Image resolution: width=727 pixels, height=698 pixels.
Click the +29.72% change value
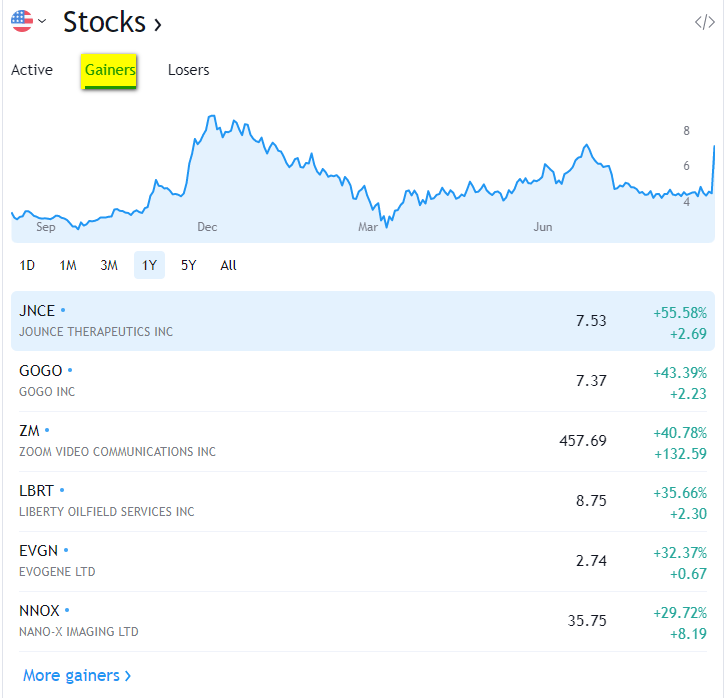point(680,613)
